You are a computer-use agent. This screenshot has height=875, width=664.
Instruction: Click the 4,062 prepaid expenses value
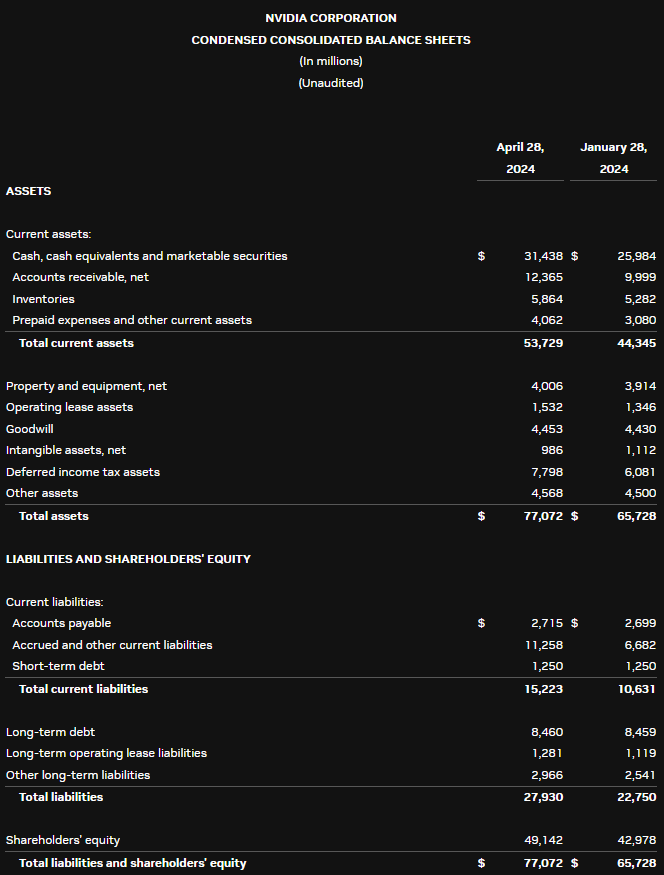coord(547,320)
